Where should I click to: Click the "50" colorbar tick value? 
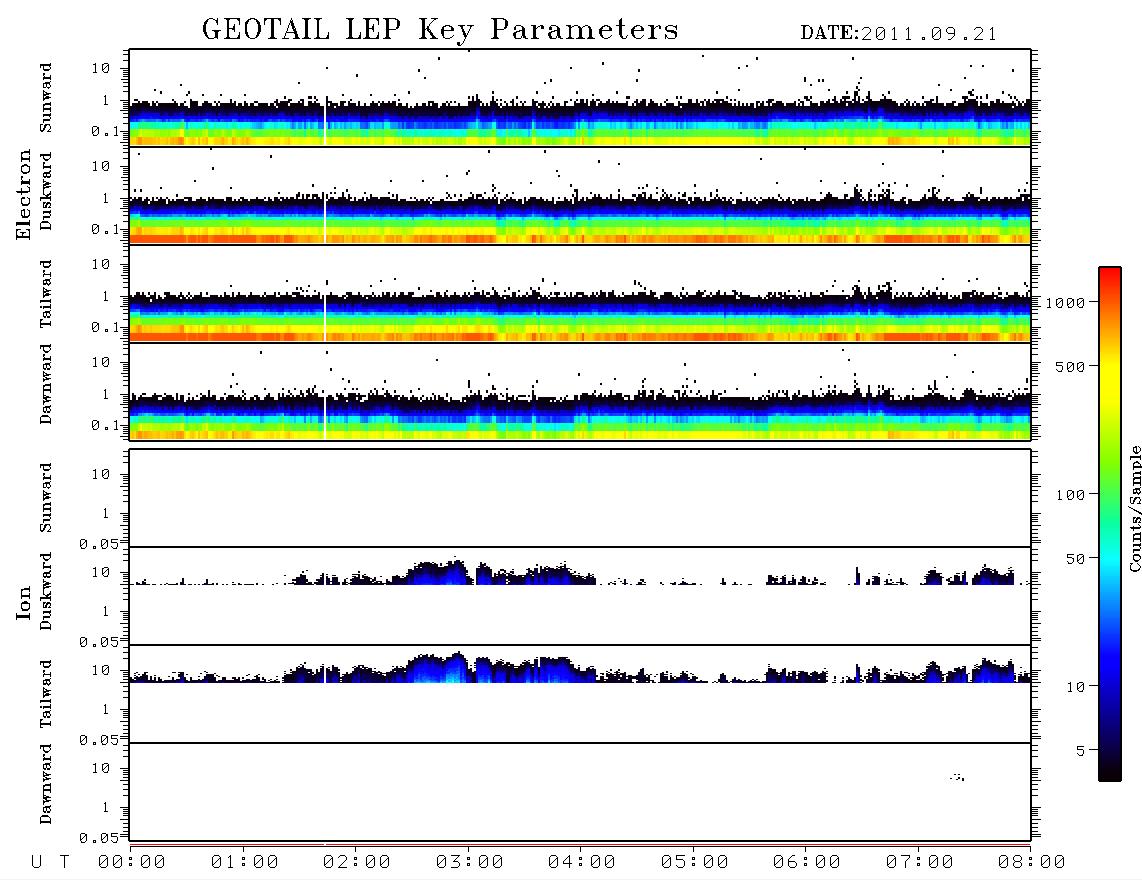point(1076,559)
